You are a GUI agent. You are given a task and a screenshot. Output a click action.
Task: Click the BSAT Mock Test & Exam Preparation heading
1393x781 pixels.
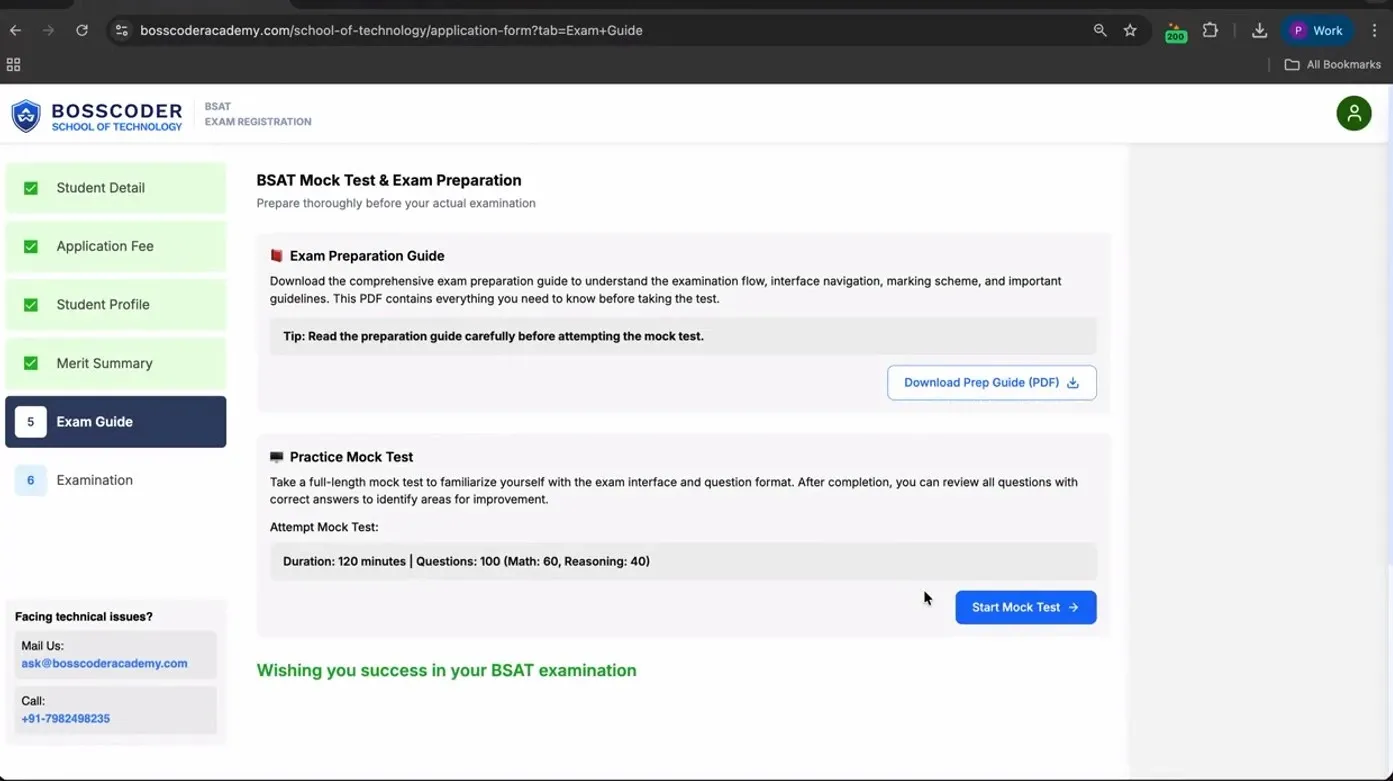pos(389,180)
